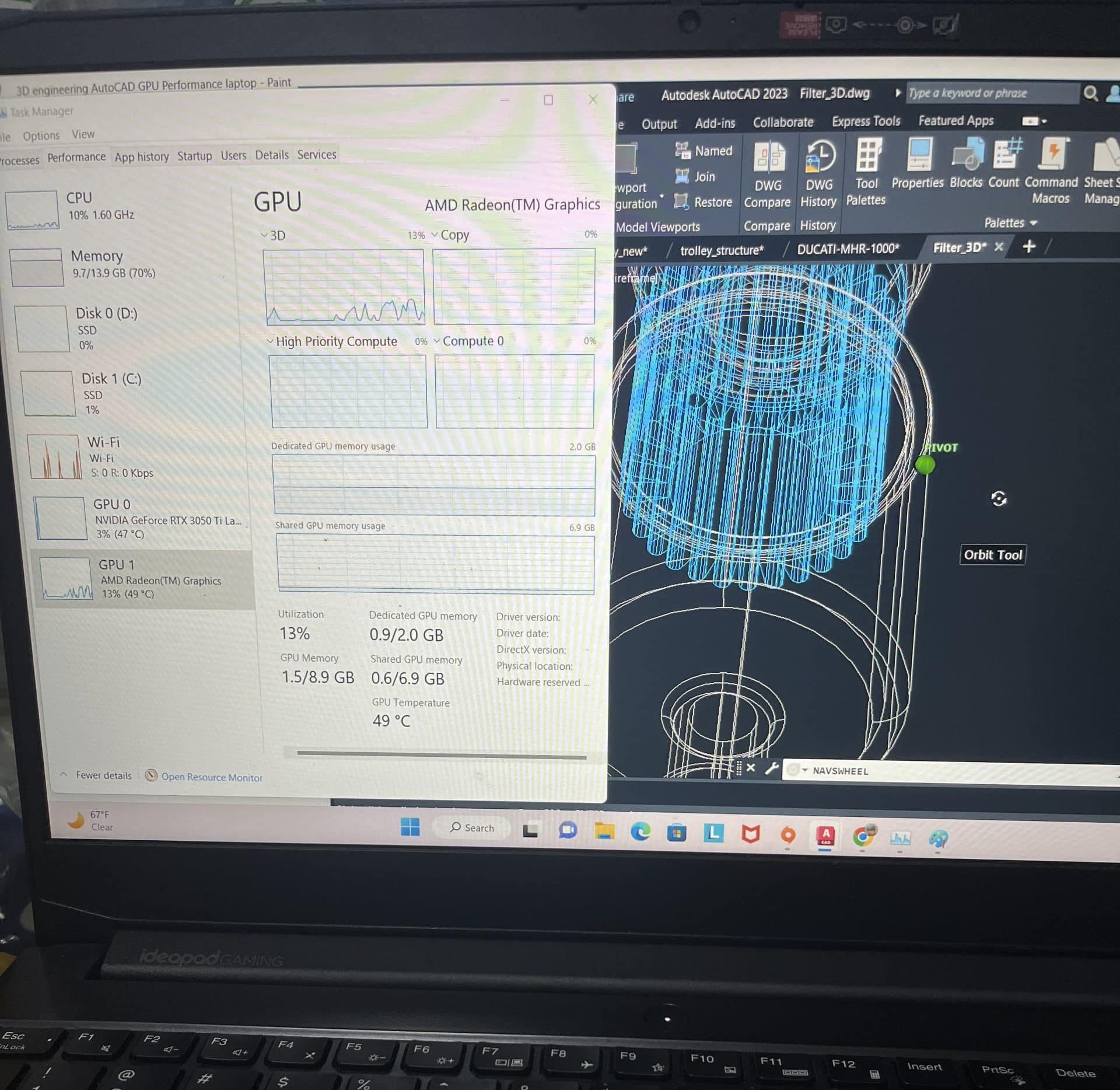Click the command line customize wrench icon
1120x1090 pixels.
click(x=771, y=768)
